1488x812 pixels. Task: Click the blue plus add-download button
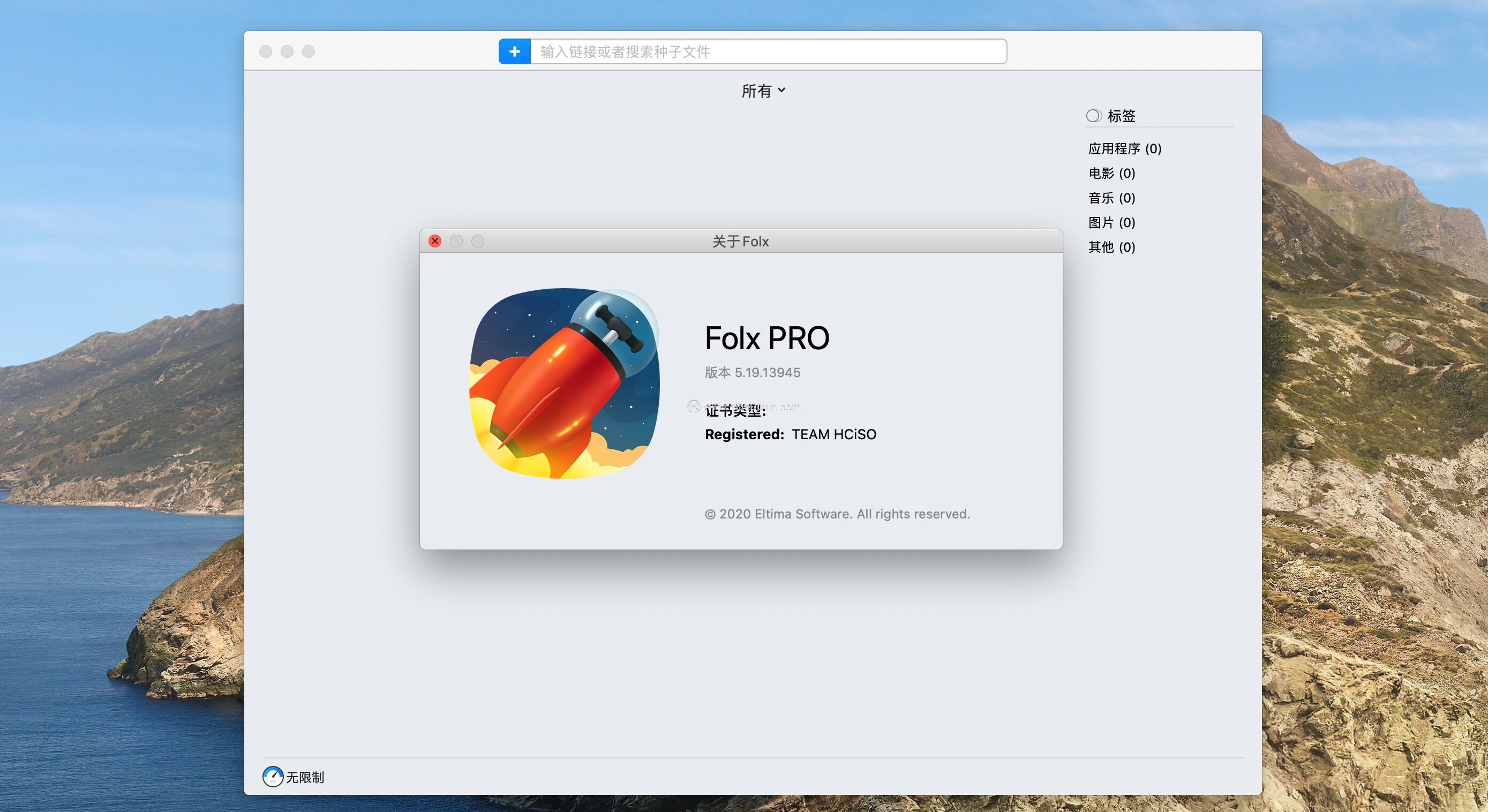(x=515, y=51)
